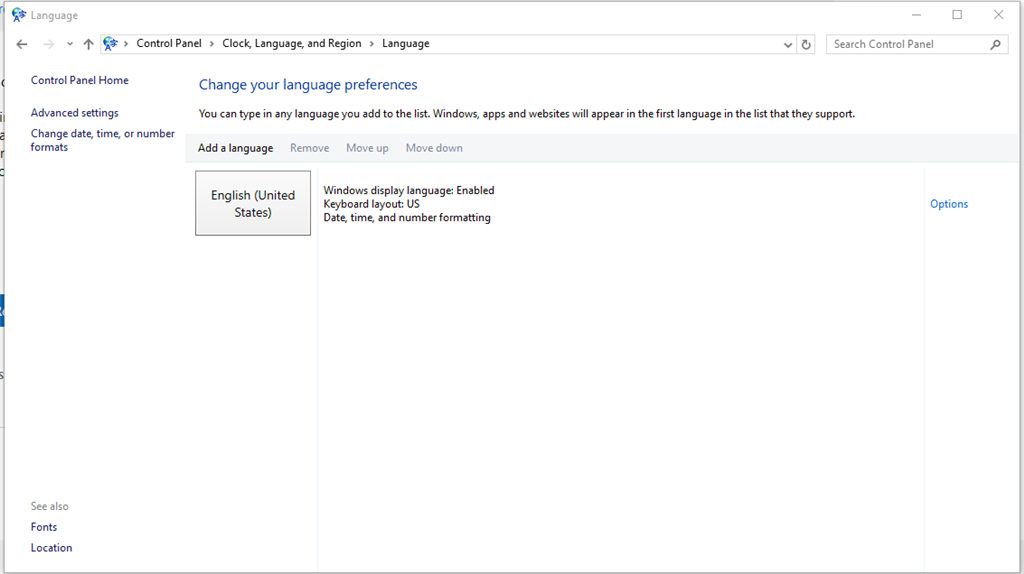
Task: Expand the address bar history dropdown
Action: coord(788,44)
